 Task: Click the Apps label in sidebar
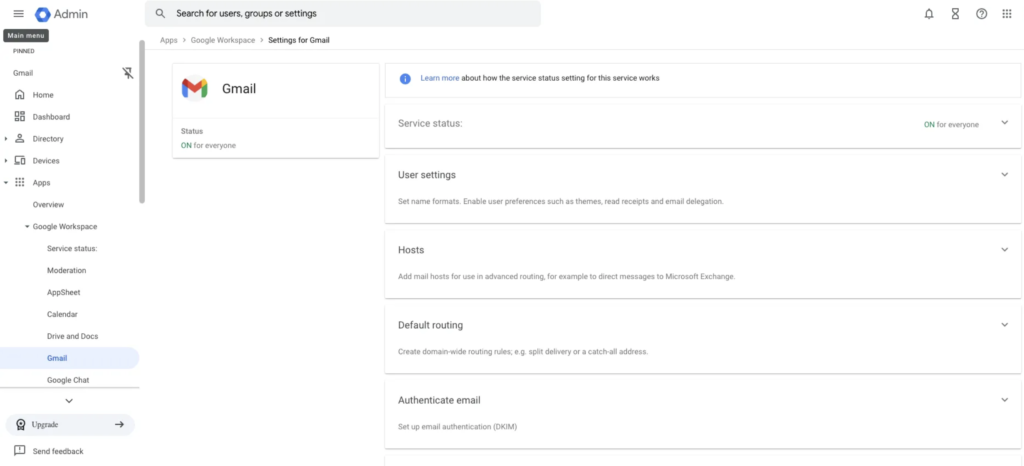pyautogui.click(x=41, y=183)
